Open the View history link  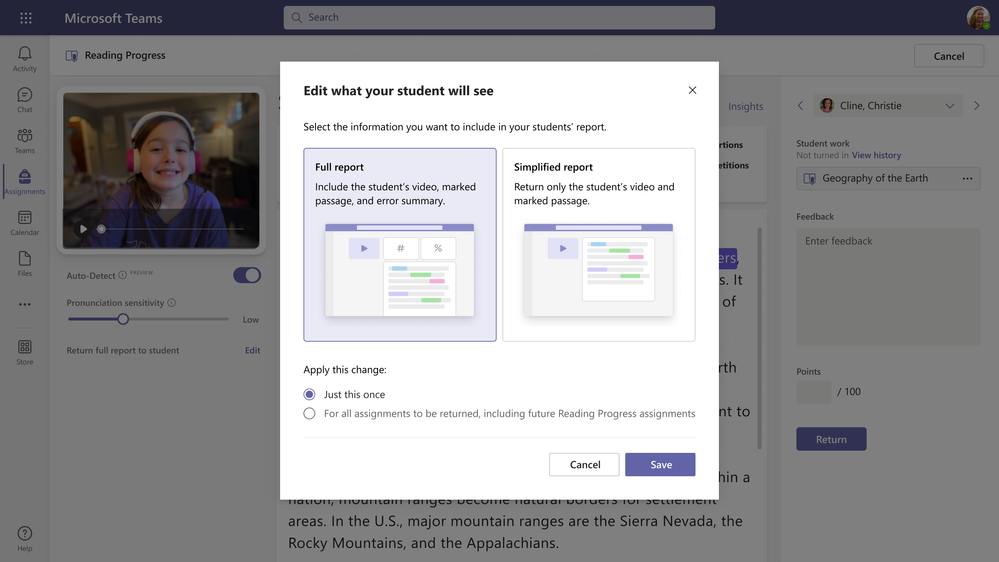click(x=876, y=155)
